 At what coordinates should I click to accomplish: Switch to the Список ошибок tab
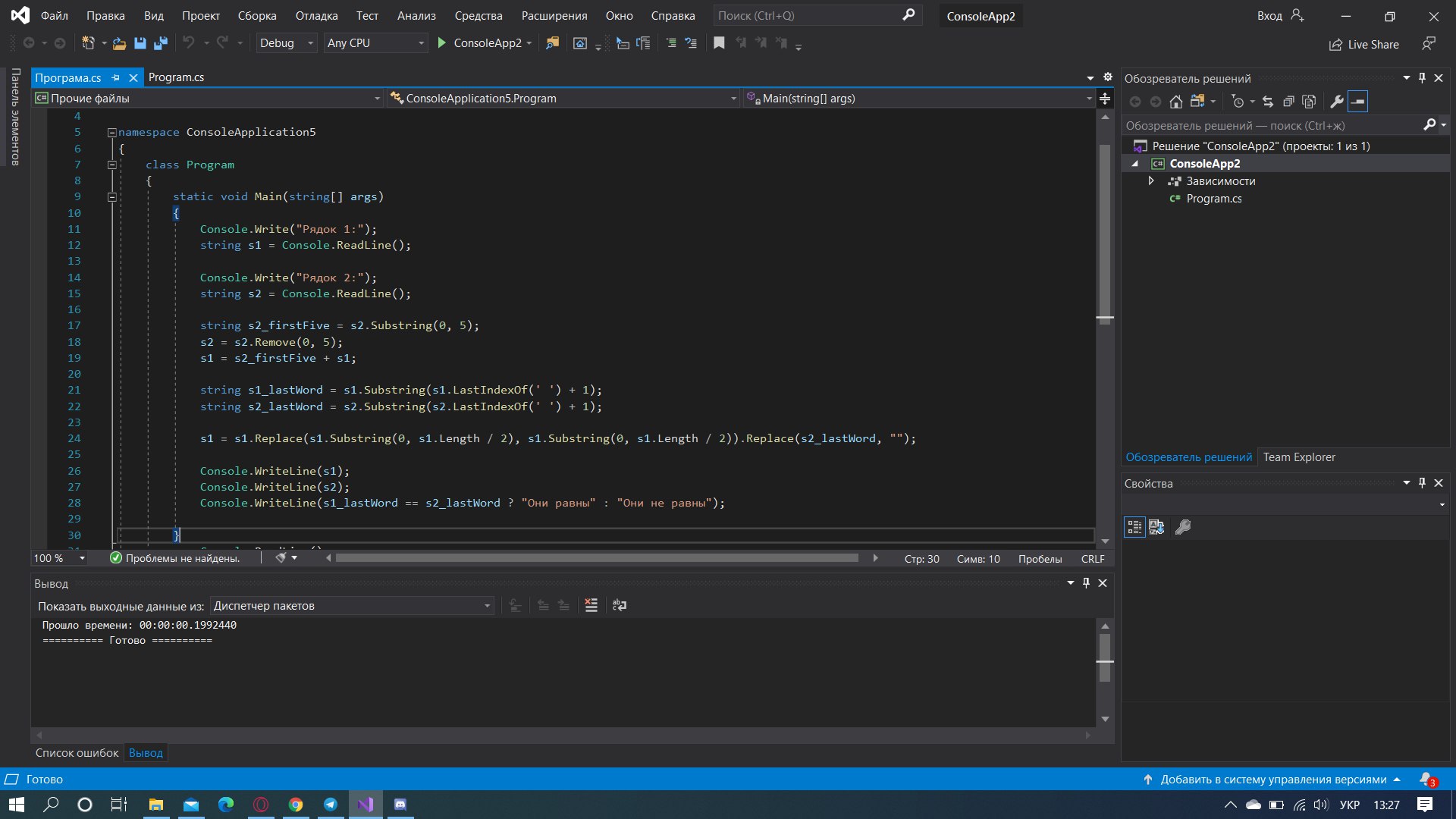pyautogui.click(x=77, y=753)
